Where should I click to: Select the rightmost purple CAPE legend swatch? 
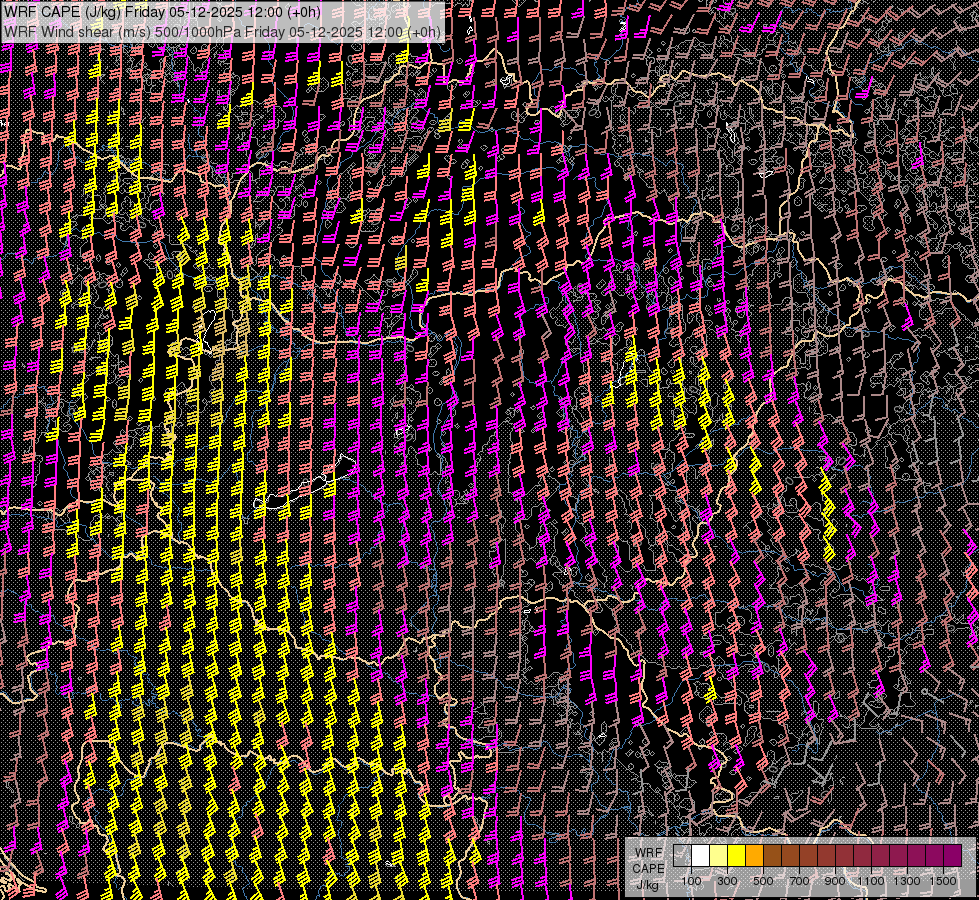952,856
